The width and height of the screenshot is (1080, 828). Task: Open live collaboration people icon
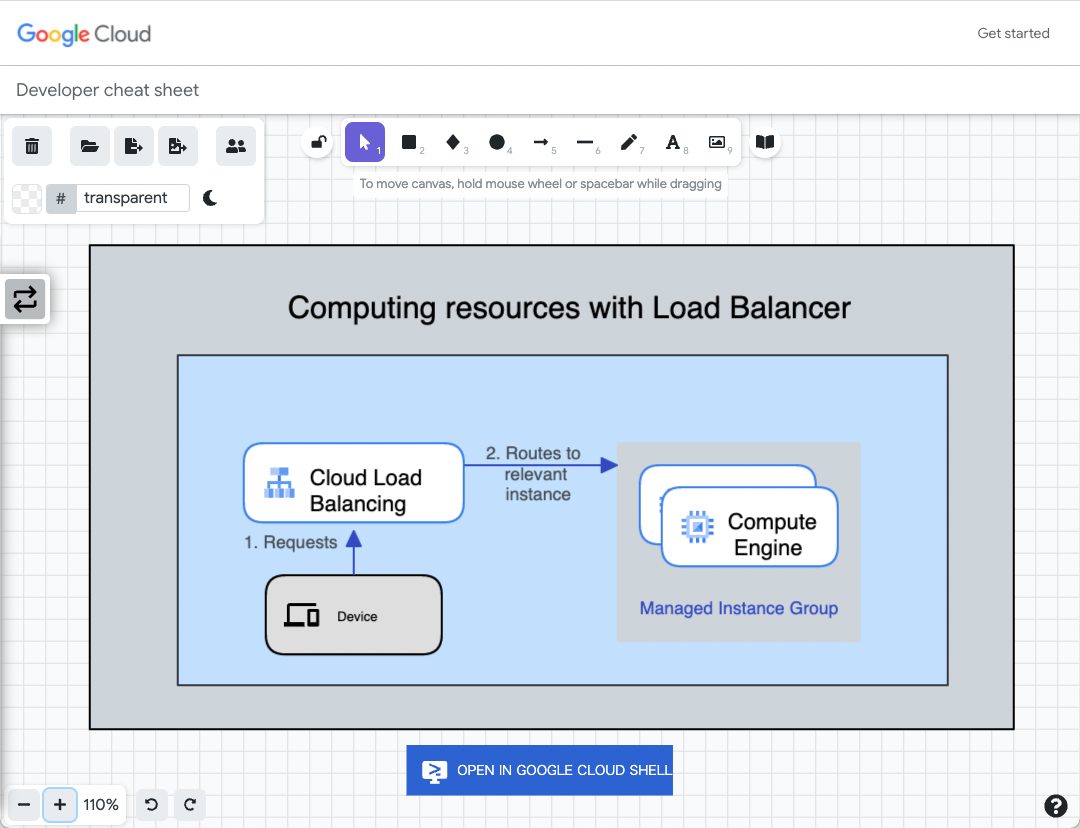[x=236, y=146]
